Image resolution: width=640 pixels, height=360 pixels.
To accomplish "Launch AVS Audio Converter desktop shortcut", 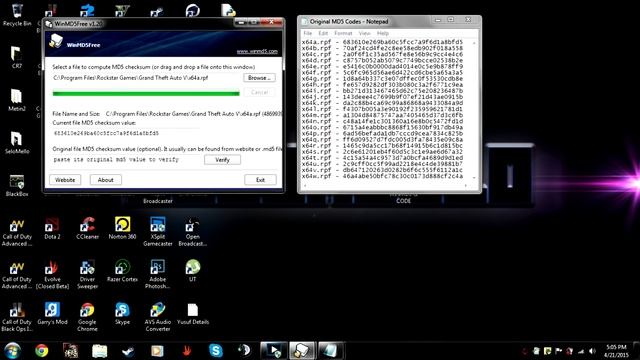I will 158,317.
